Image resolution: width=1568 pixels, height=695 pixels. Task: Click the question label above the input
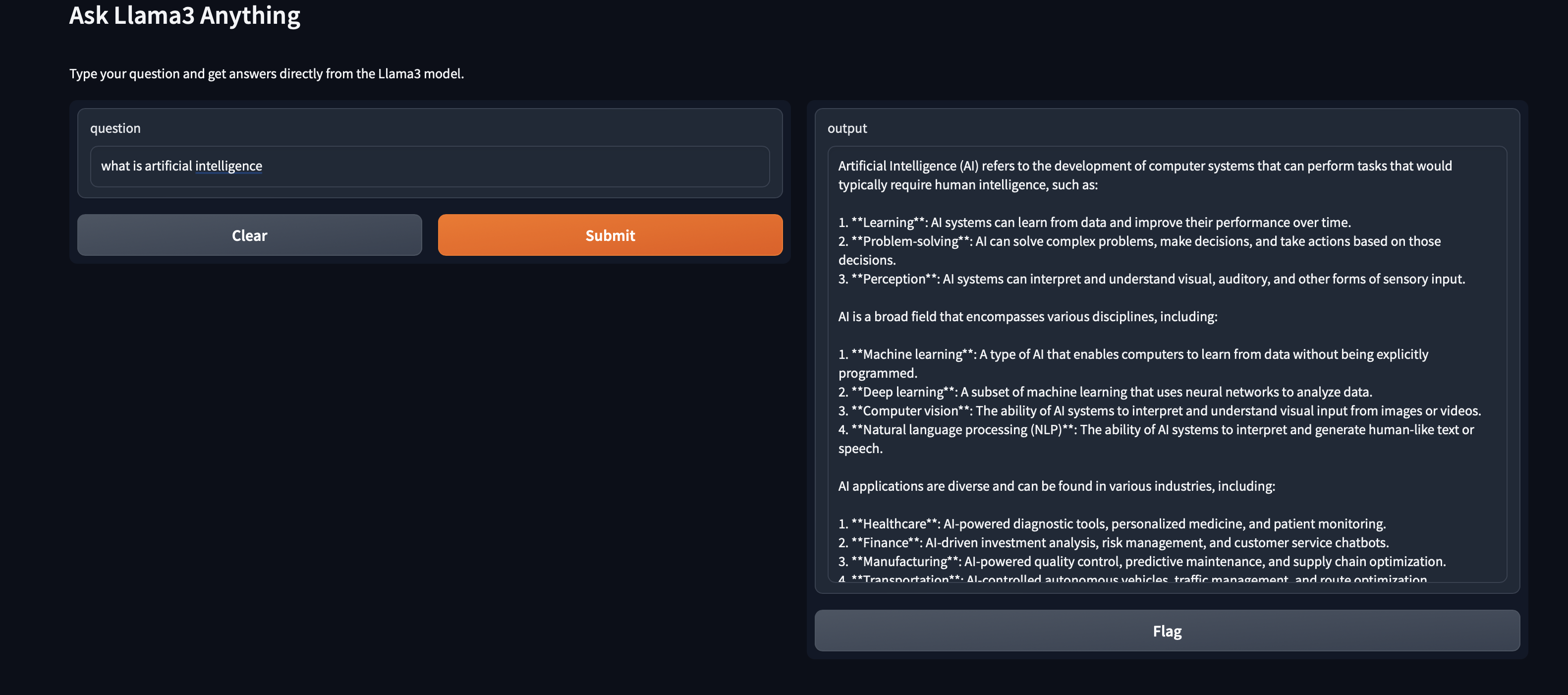point(115,128)
